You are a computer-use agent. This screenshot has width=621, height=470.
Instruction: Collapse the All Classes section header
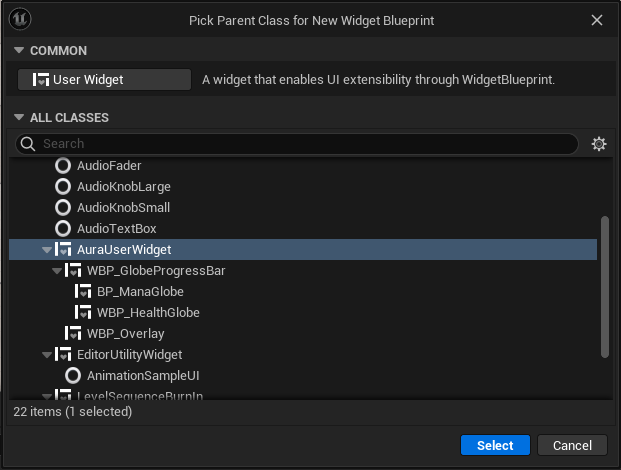[x=18, y=118]
